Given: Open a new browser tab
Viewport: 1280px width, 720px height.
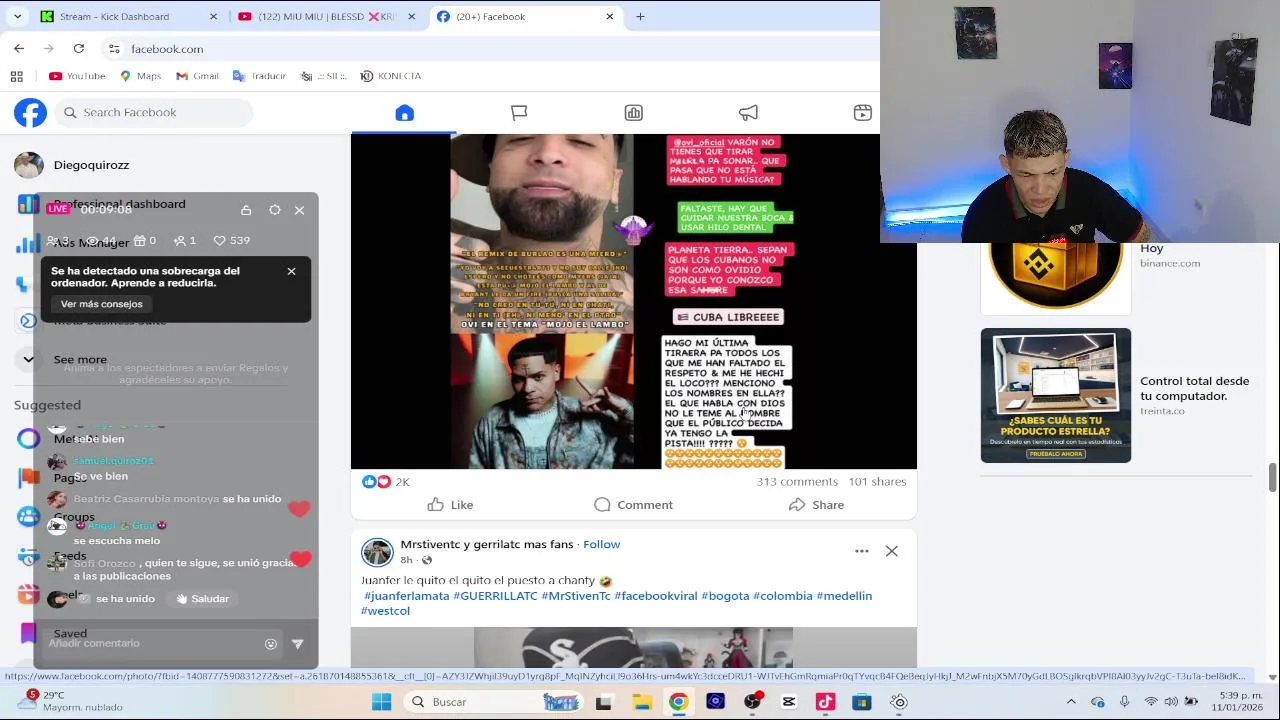Looking at the screenshot, I should pos(640,16).
